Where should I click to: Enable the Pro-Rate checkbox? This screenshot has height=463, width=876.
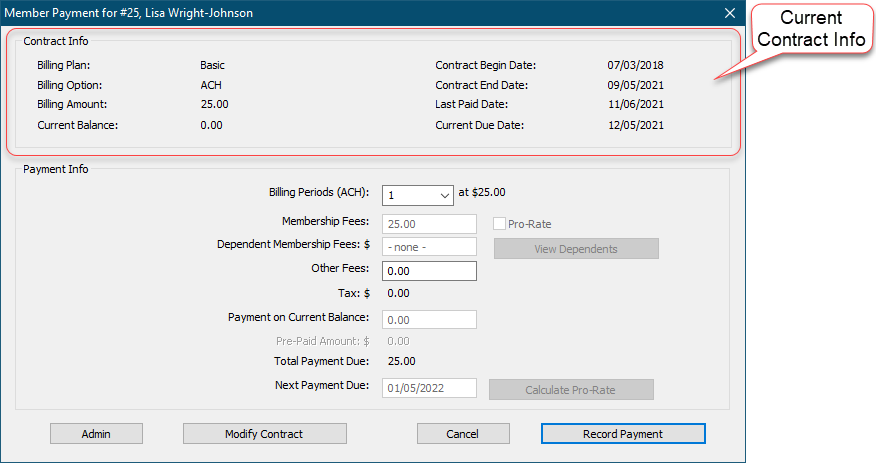click(500, 225)
